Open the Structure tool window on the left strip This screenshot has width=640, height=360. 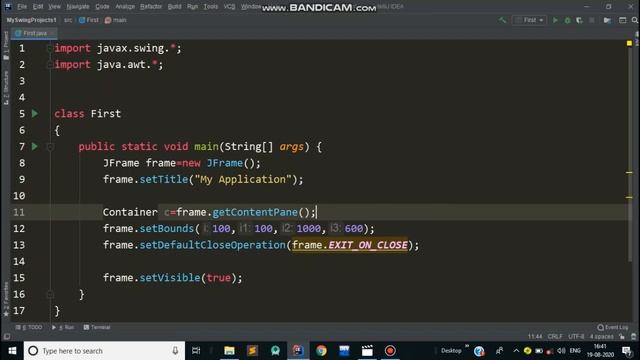click(6, 88)
